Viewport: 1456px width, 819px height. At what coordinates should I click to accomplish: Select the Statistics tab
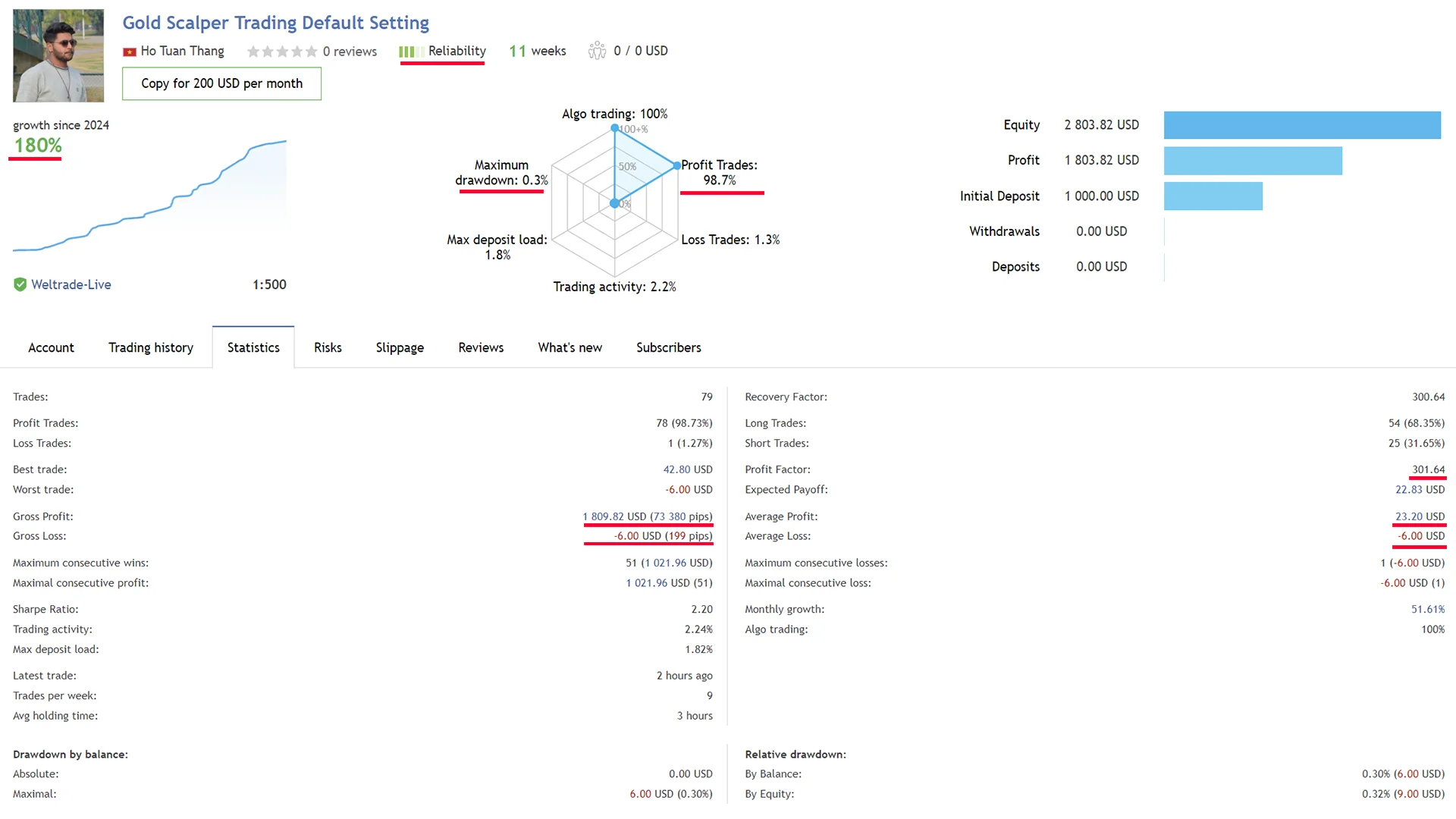point(253,347)
